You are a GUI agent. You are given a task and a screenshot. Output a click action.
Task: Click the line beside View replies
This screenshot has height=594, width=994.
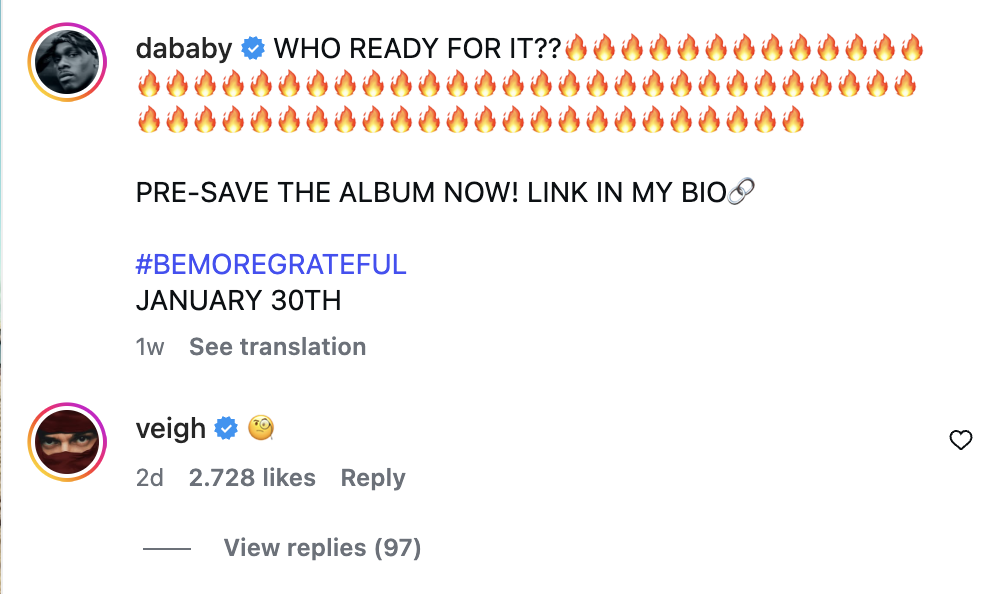(166, 548)
